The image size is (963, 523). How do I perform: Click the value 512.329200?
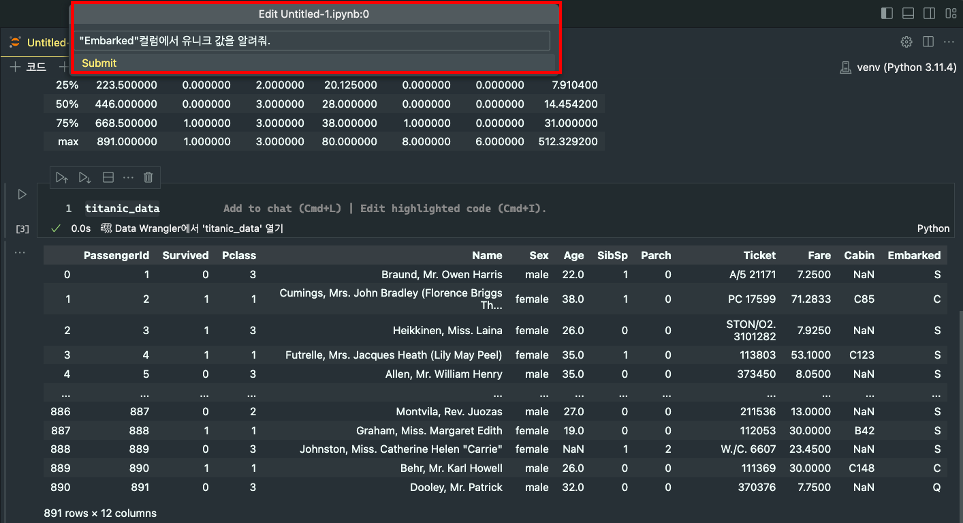(x=568, y=141)
